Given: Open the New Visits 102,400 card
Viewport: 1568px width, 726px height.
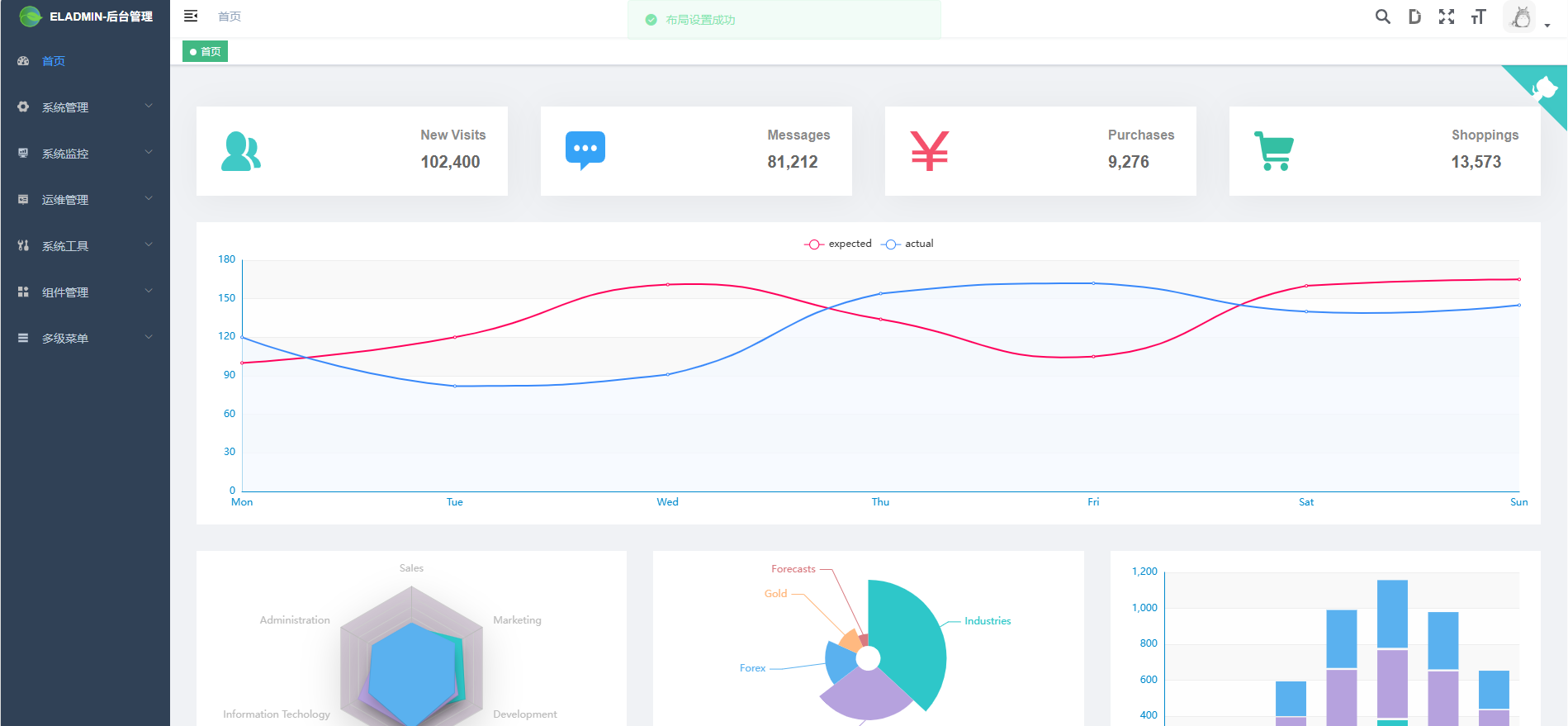Looking at the screenshot, I should tap(352, 151).
